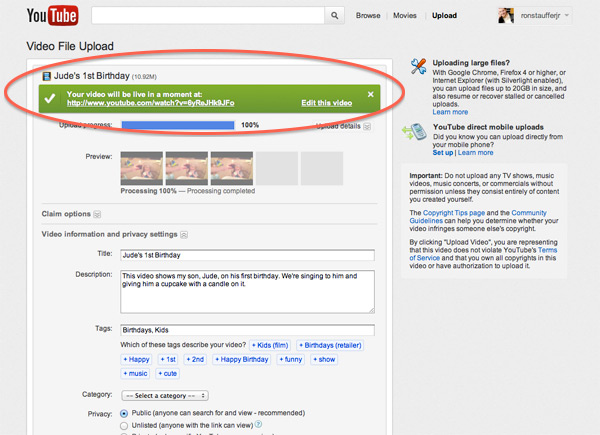600x435 pixels.
Task: Go to the Movies section
Action: coord(405,16)
